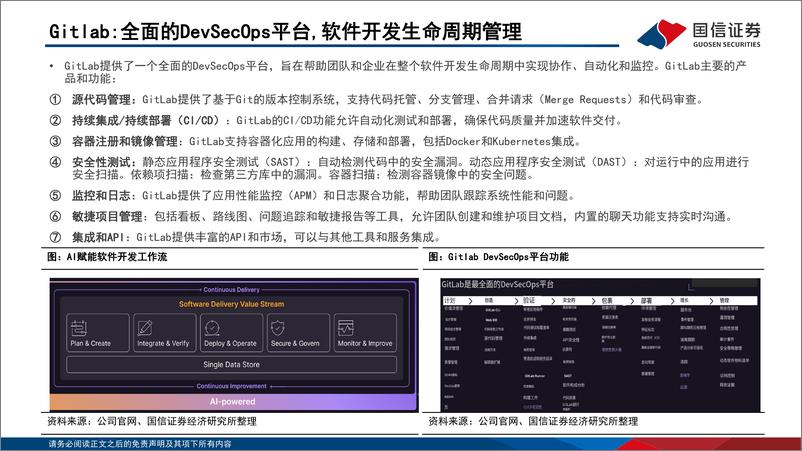Click the 源代码管理 bold heading

pos(104,100)
